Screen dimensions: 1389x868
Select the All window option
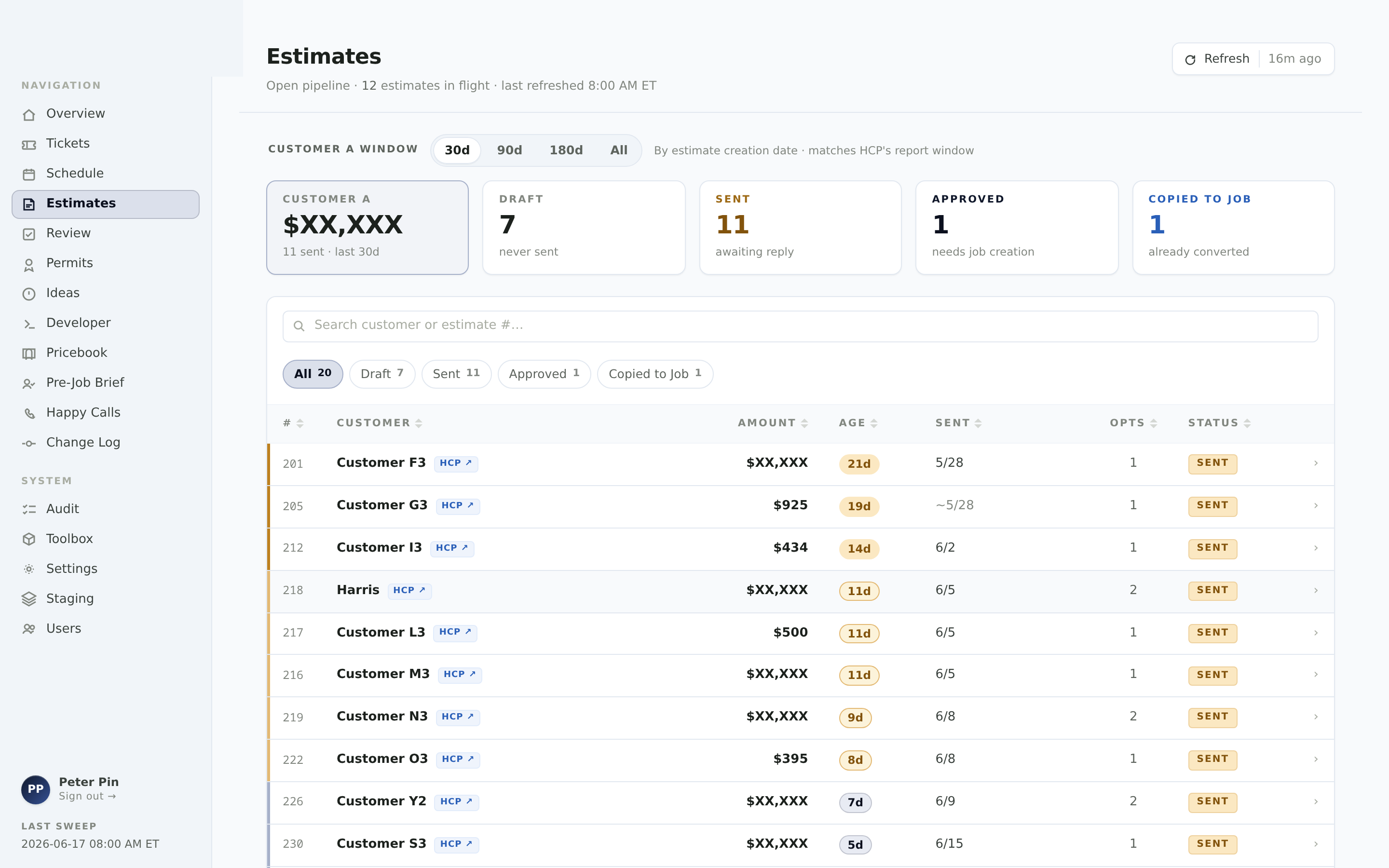[x=619, y=150]
